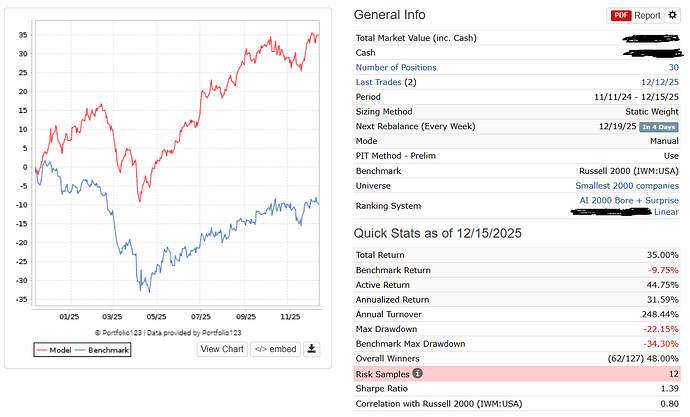Screen dimensions: 690x417
Task: Click the red PDF icon
Action: 621,16
